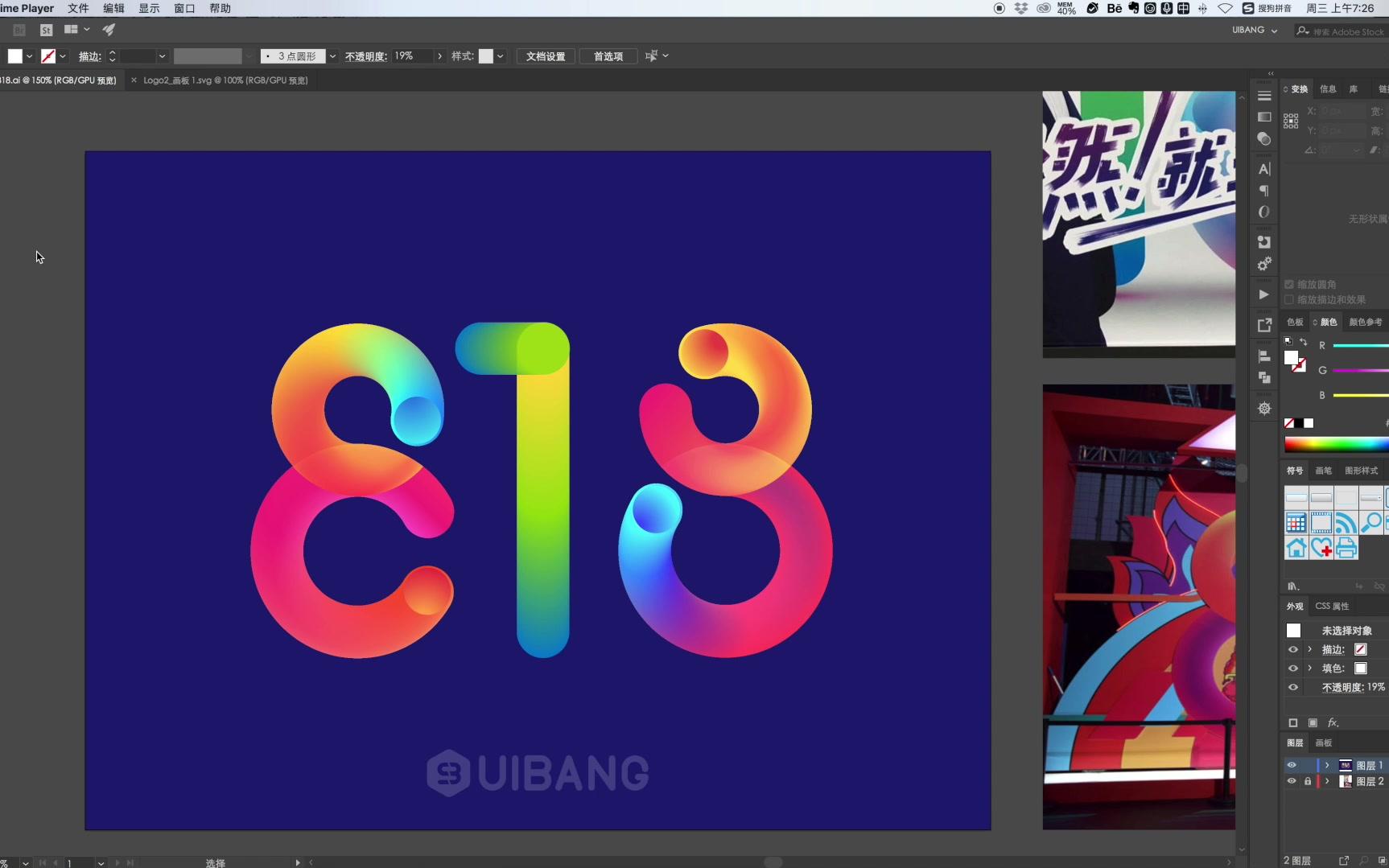Toggle opacity attribute visibility in Appearance
The height and width of the screenshot is (868, 1389).
click(x=1293, y=687)
